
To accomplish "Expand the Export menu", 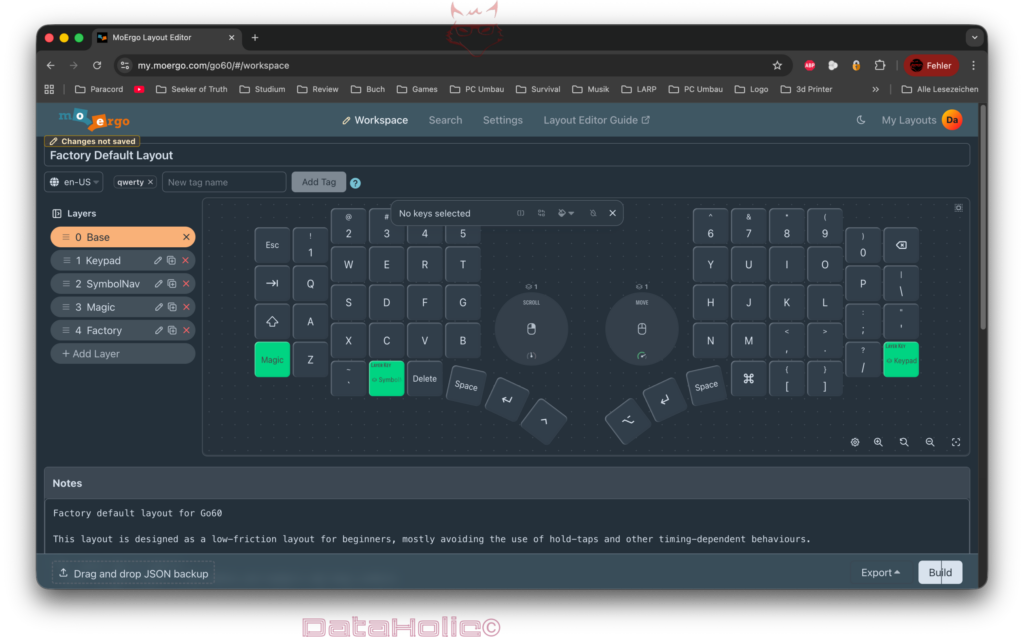I will coord(880,573).
